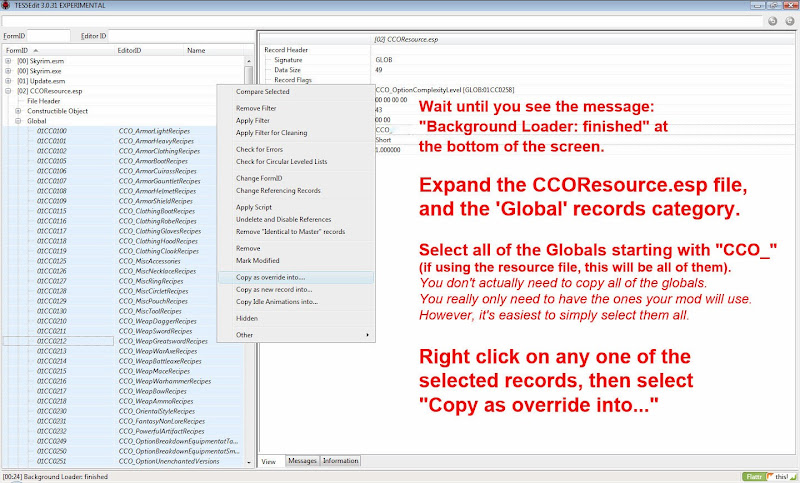Click the Signature row in record view
The image size is (800, 483).
tap(288, 60)
